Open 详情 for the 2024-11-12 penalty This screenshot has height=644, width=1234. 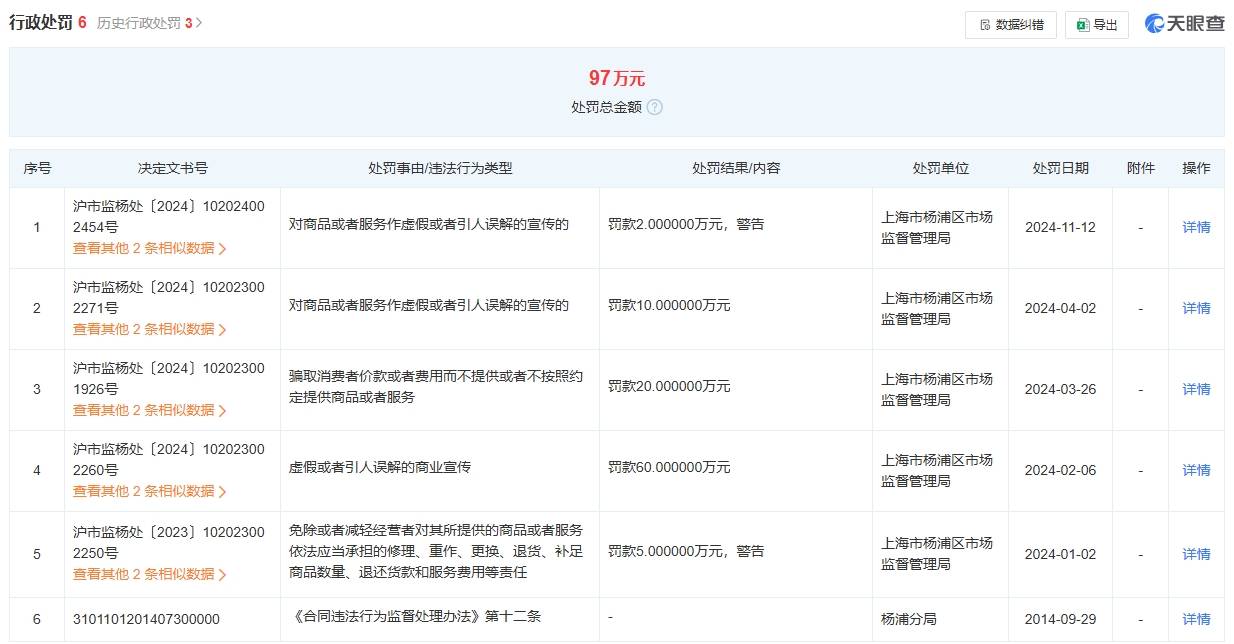click(1196, 227)
